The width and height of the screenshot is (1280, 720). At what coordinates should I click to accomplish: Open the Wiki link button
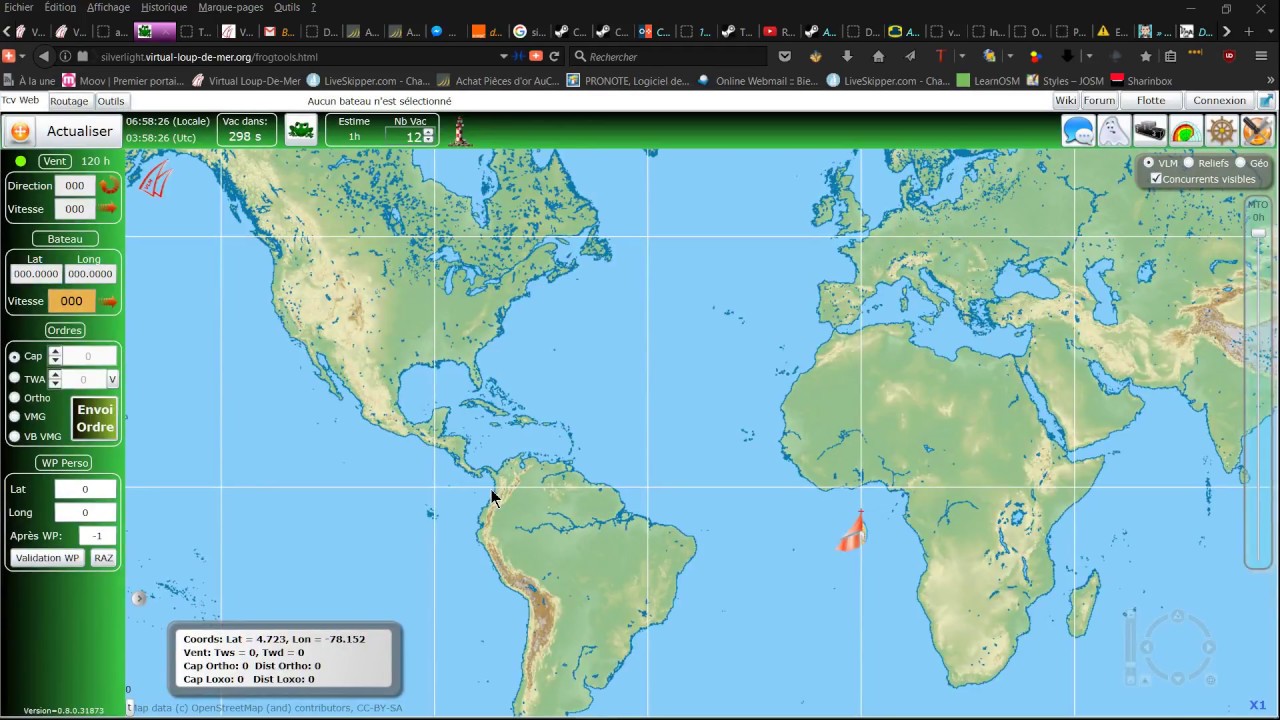[x=1066, y=101]
